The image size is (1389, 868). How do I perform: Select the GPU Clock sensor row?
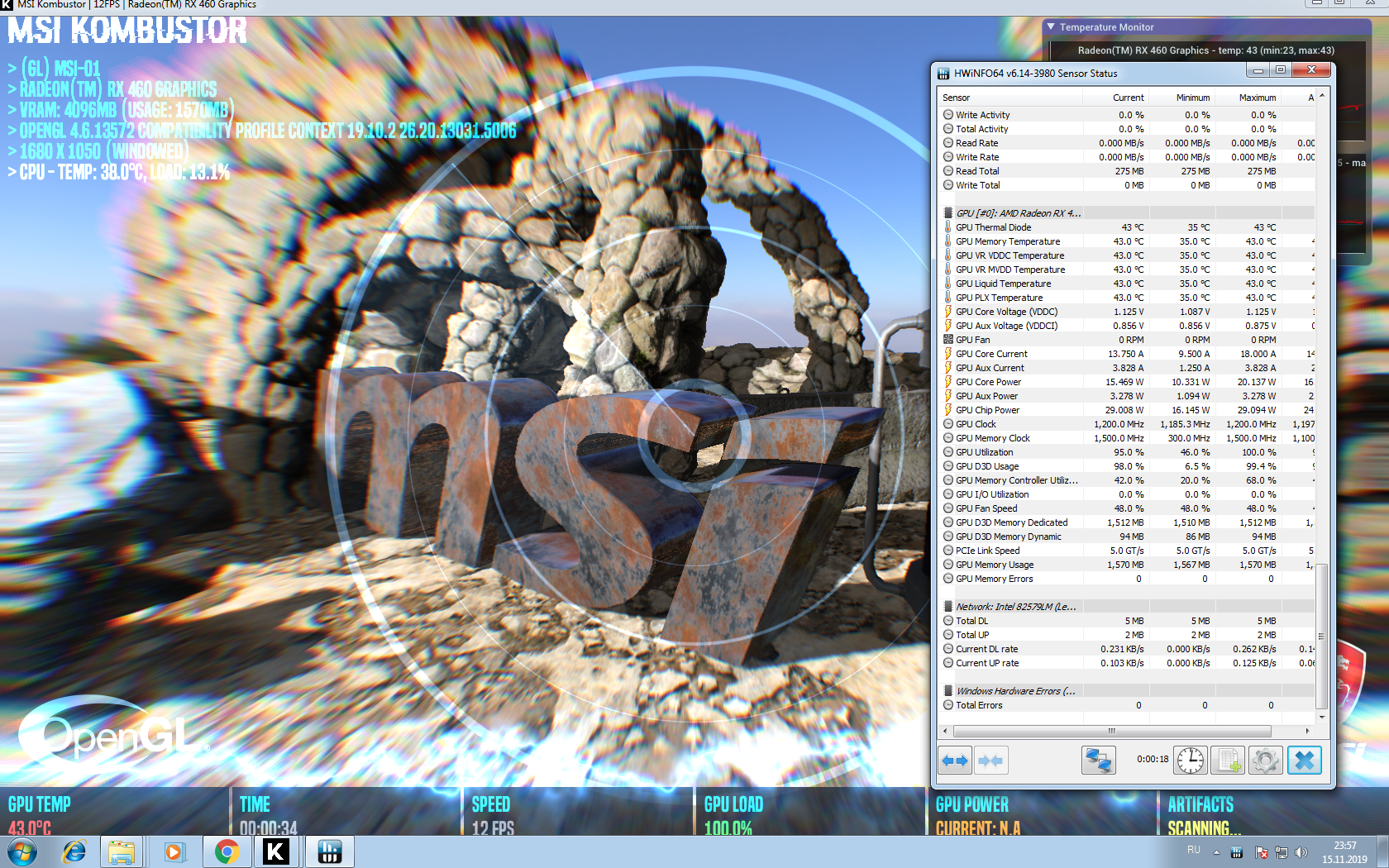(1128, 424)
